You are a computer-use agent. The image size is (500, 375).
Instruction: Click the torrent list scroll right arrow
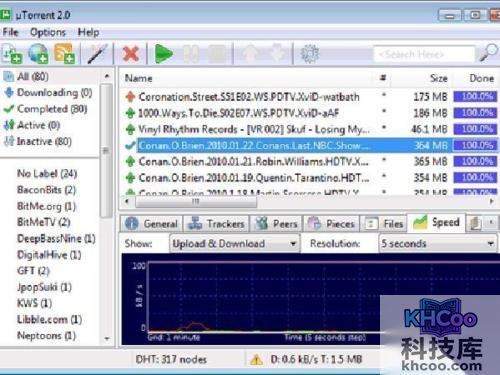[492, 201]
